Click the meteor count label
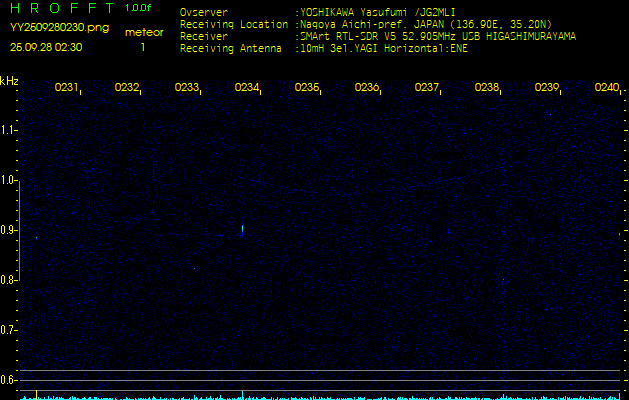The width and height of the screenshot is (629, 400). [144, 32]
